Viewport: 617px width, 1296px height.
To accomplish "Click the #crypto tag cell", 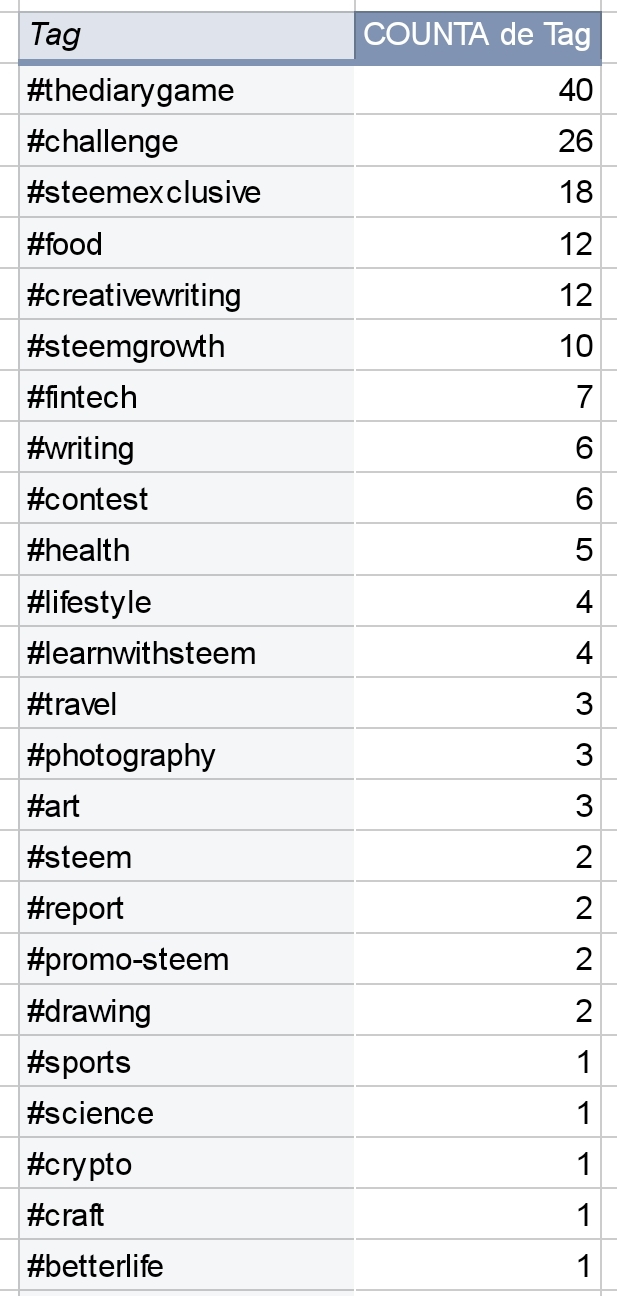I will (186, 1165).
